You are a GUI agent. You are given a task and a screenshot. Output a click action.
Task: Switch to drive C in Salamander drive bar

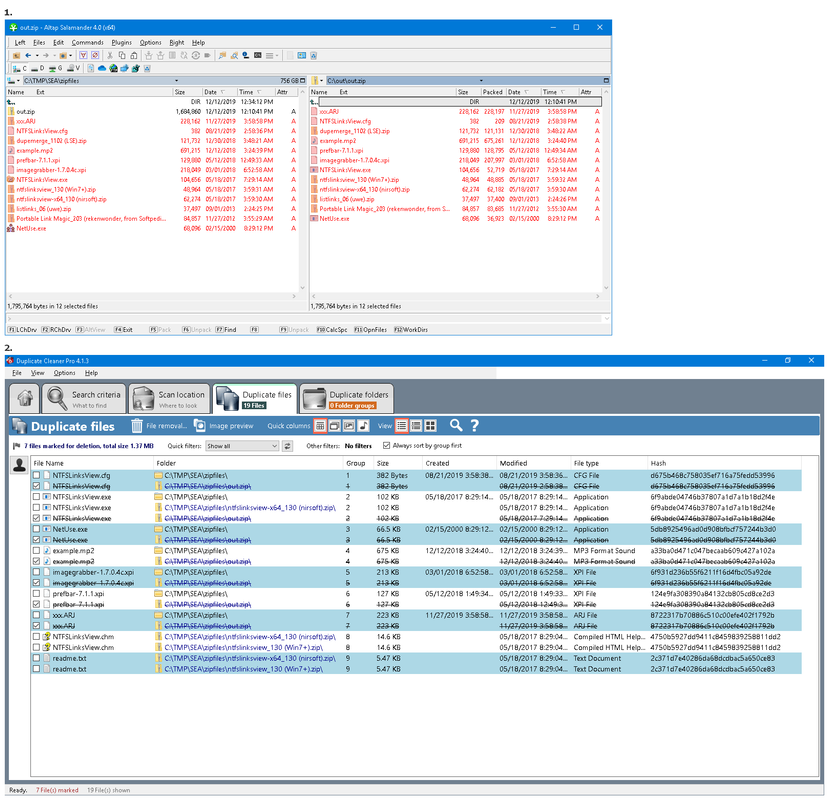click(20, 68)
